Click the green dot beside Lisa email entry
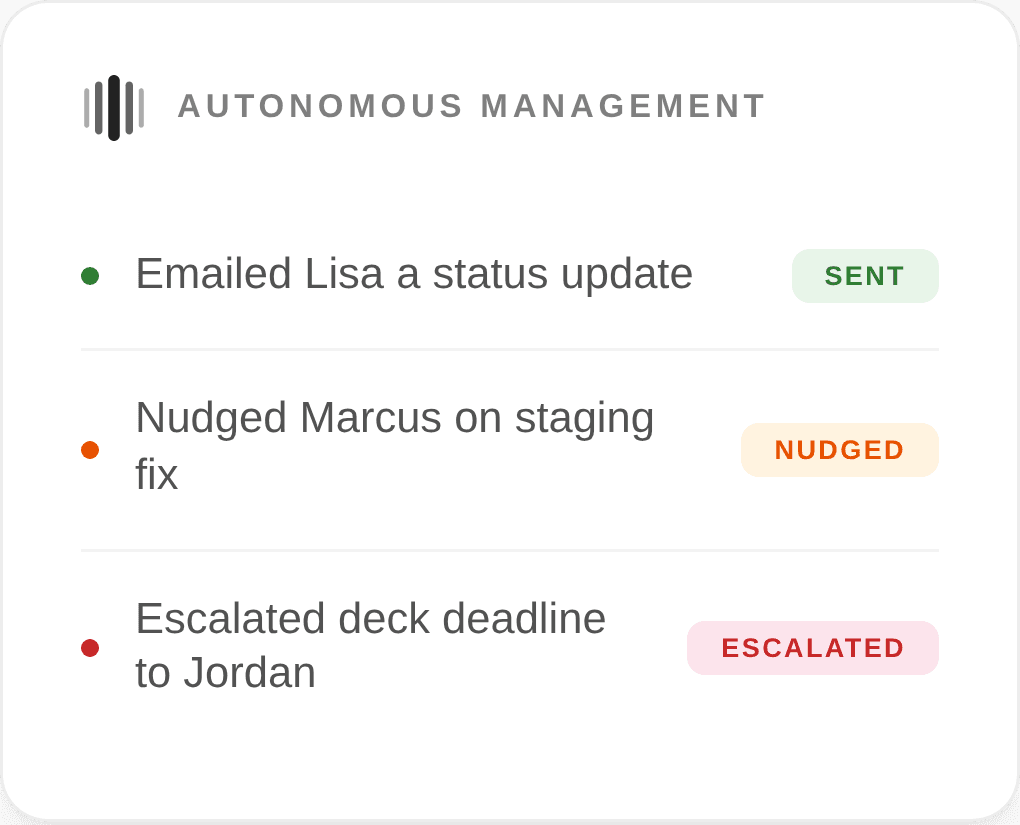This screenshot has height=825, width=1020. tap(90, 276)
